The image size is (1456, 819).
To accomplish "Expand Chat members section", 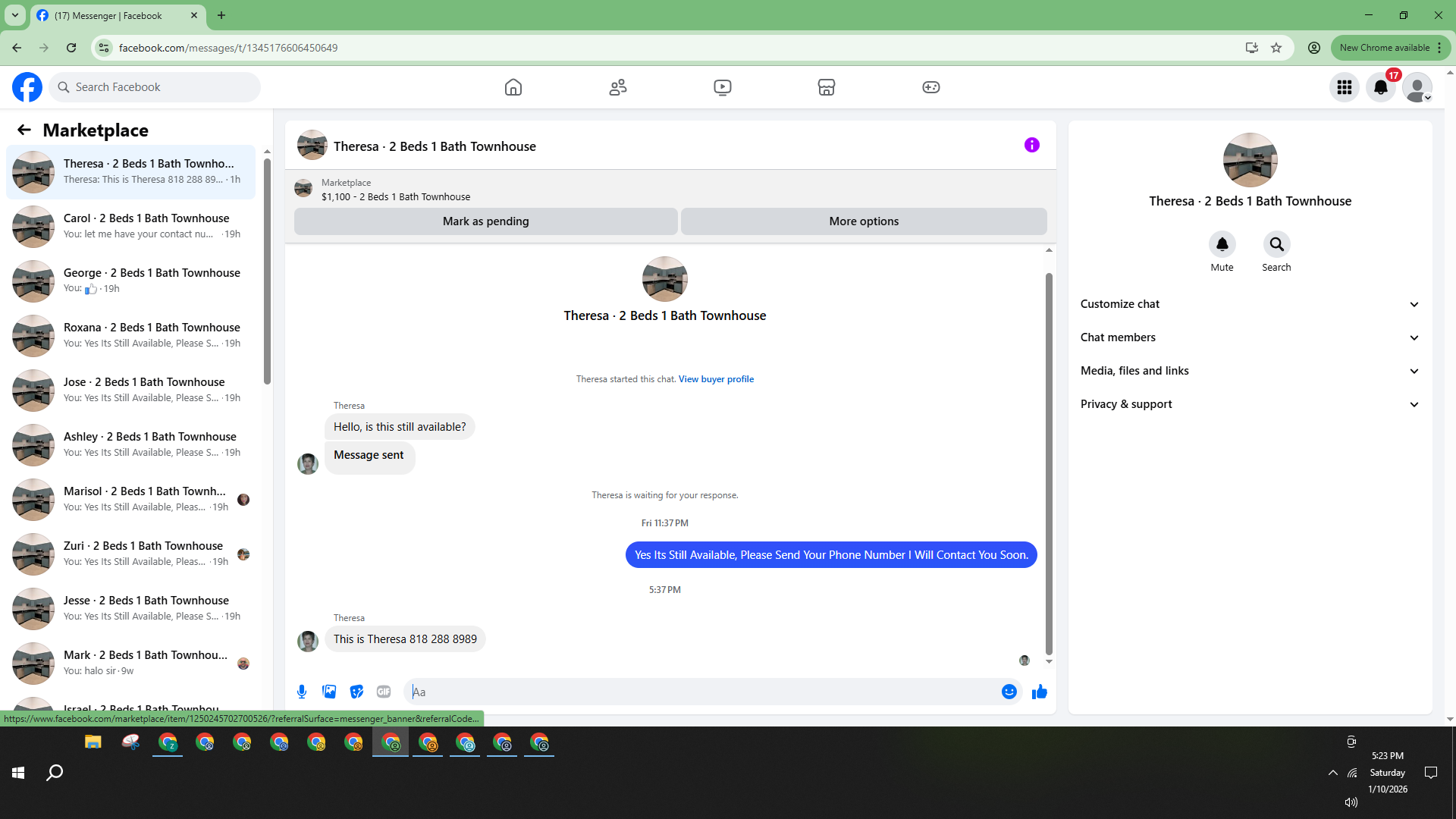I will [1250, 337].
